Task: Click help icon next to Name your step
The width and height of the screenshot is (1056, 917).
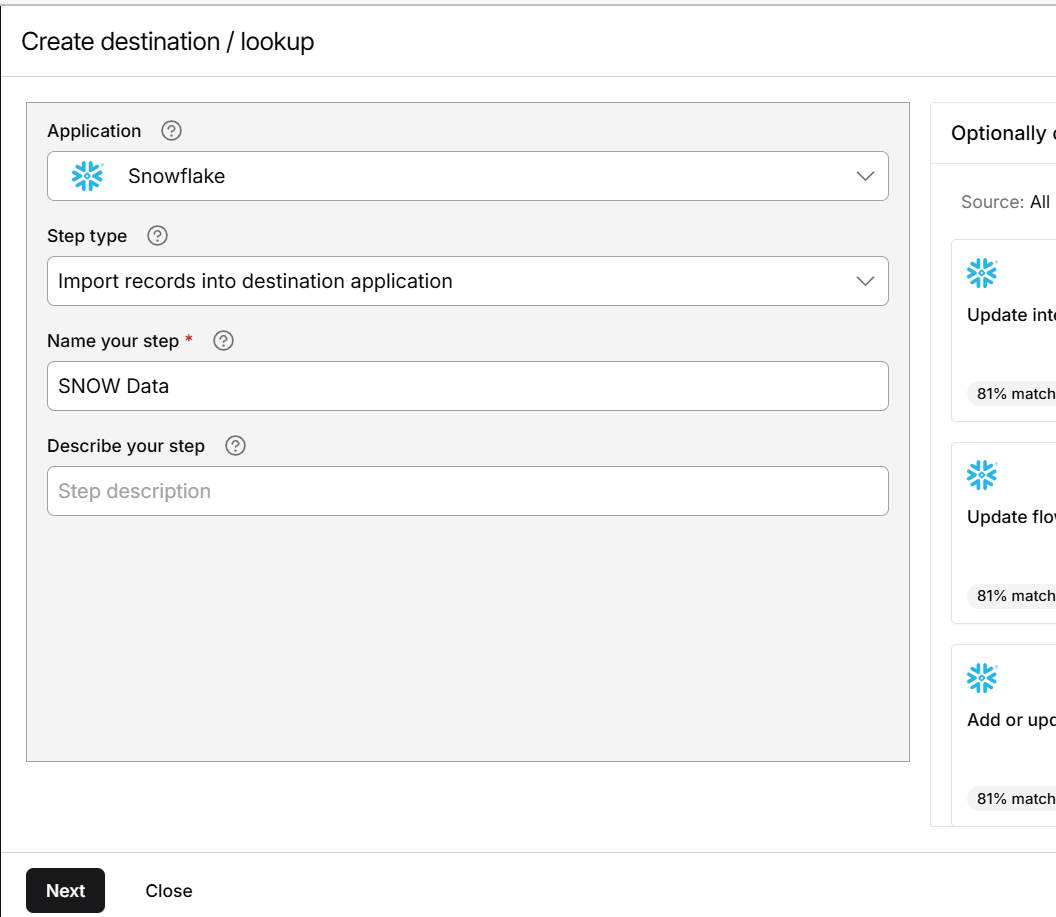Action: point(224,341)
